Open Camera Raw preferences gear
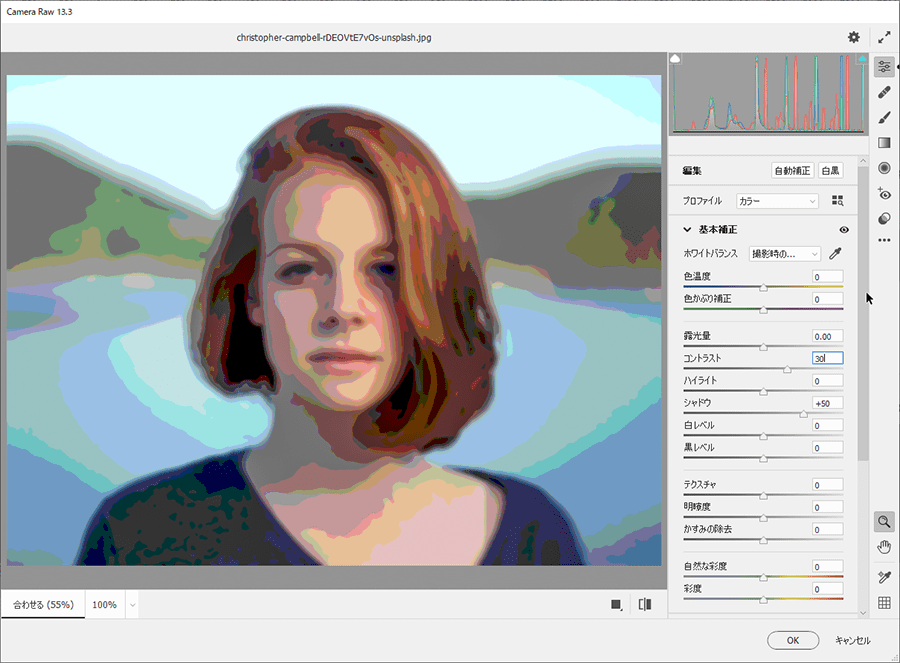The height and width of the screenshot is (663, 900). (854, 37)
